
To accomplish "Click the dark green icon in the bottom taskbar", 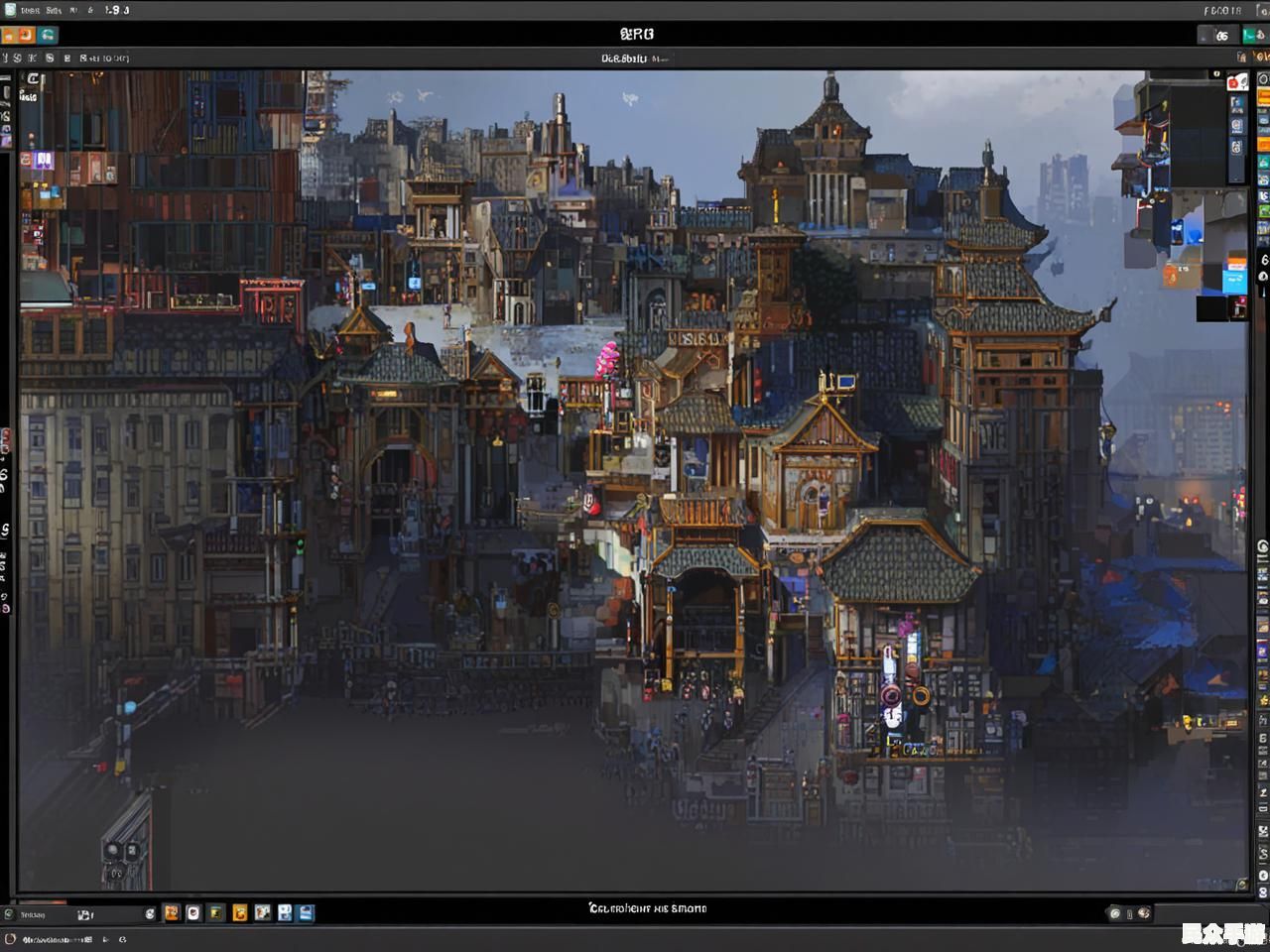I will pos(215,912).
